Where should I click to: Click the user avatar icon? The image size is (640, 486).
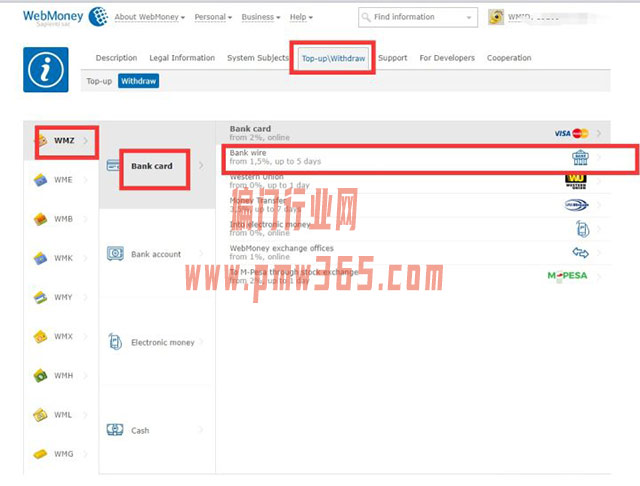click(496, 17)
